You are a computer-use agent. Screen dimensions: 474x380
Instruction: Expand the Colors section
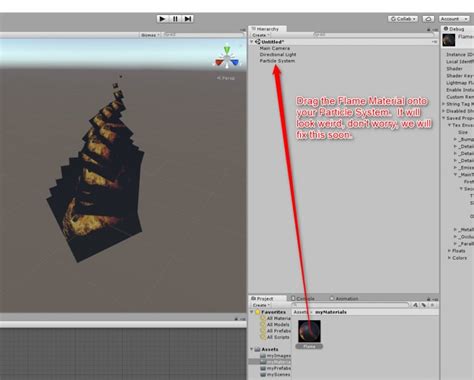pyautogui.click(x=449, y=258)
